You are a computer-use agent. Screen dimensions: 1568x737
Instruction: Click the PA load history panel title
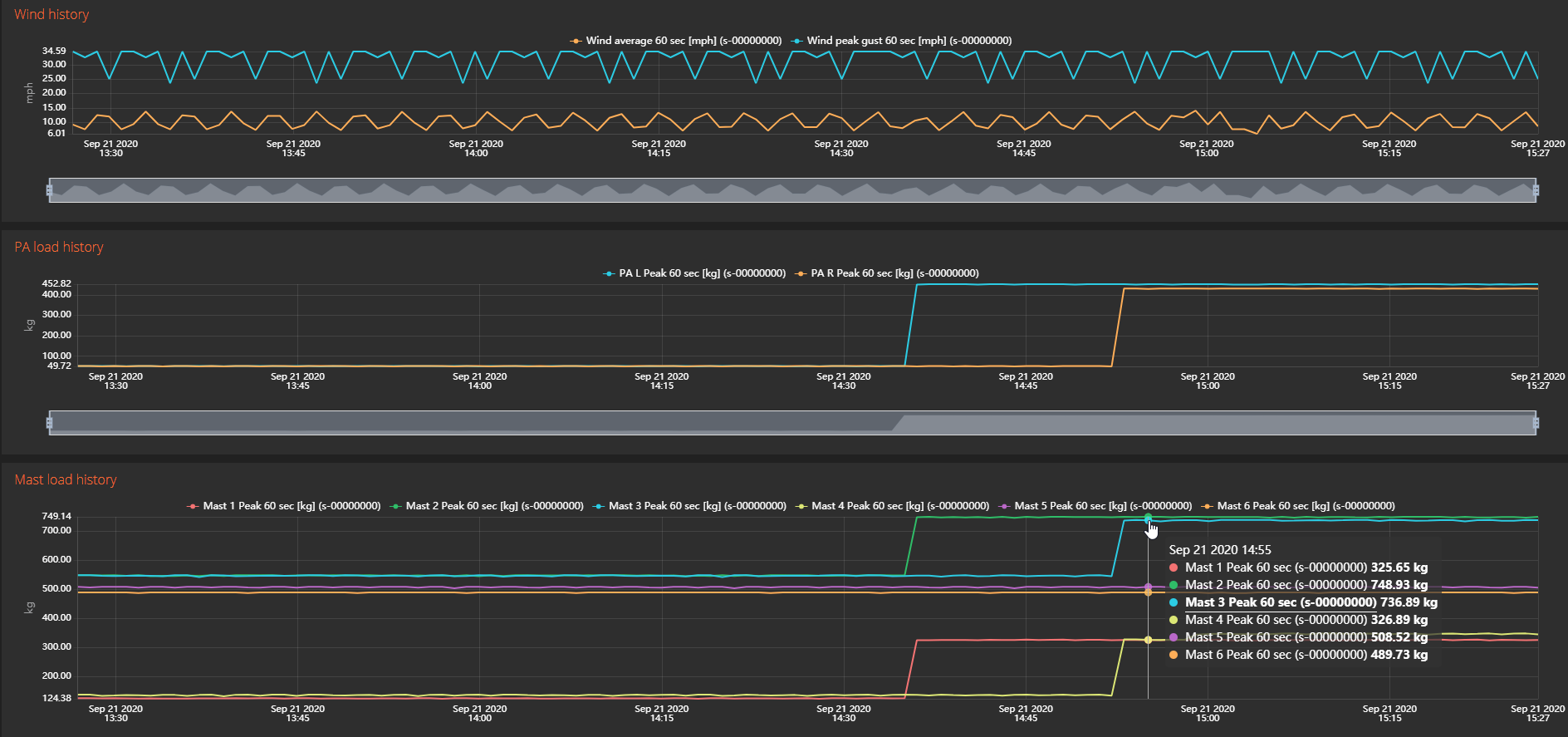[x=59, y=247]
